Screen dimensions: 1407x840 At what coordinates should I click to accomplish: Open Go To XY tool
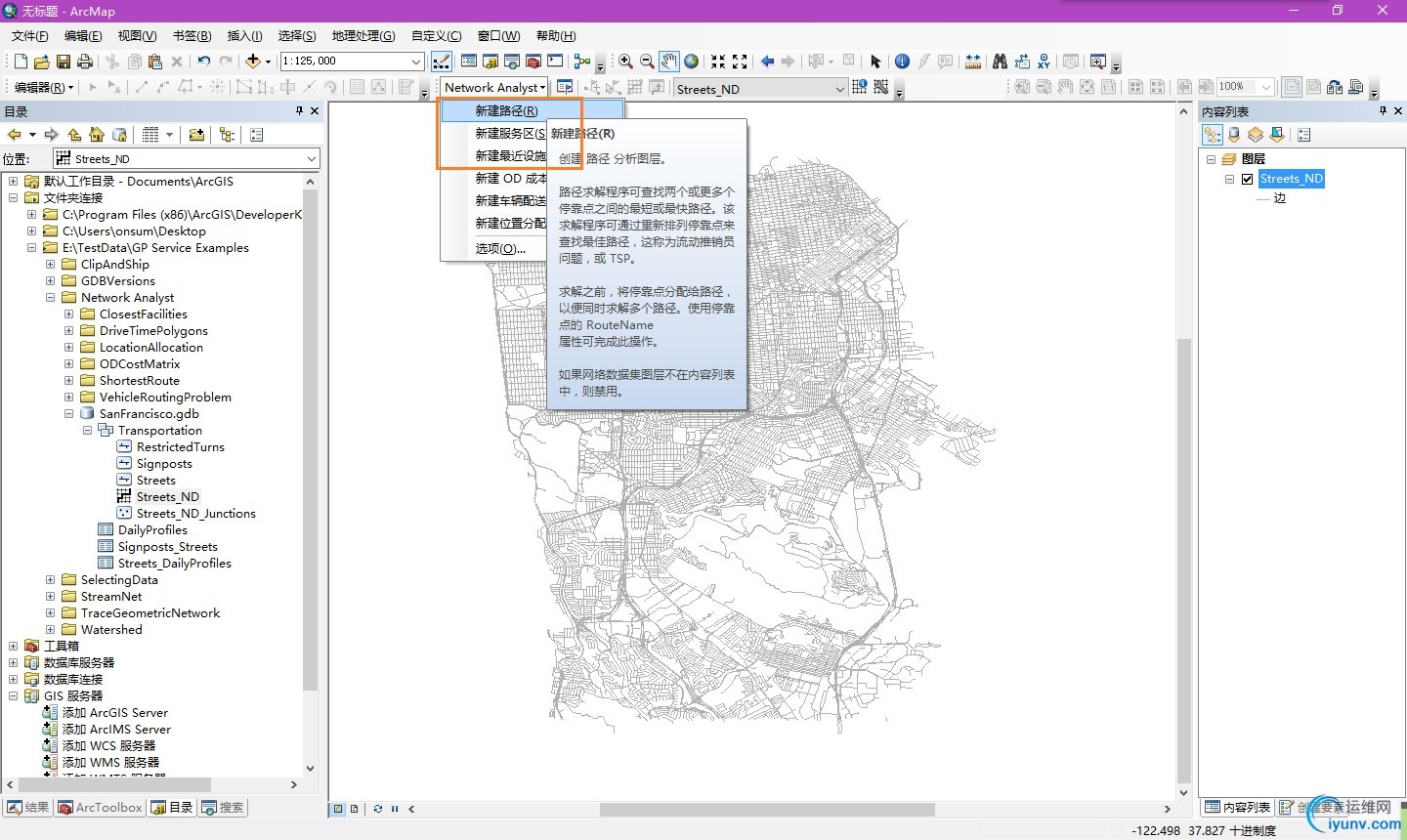[x=1045, y=62]
